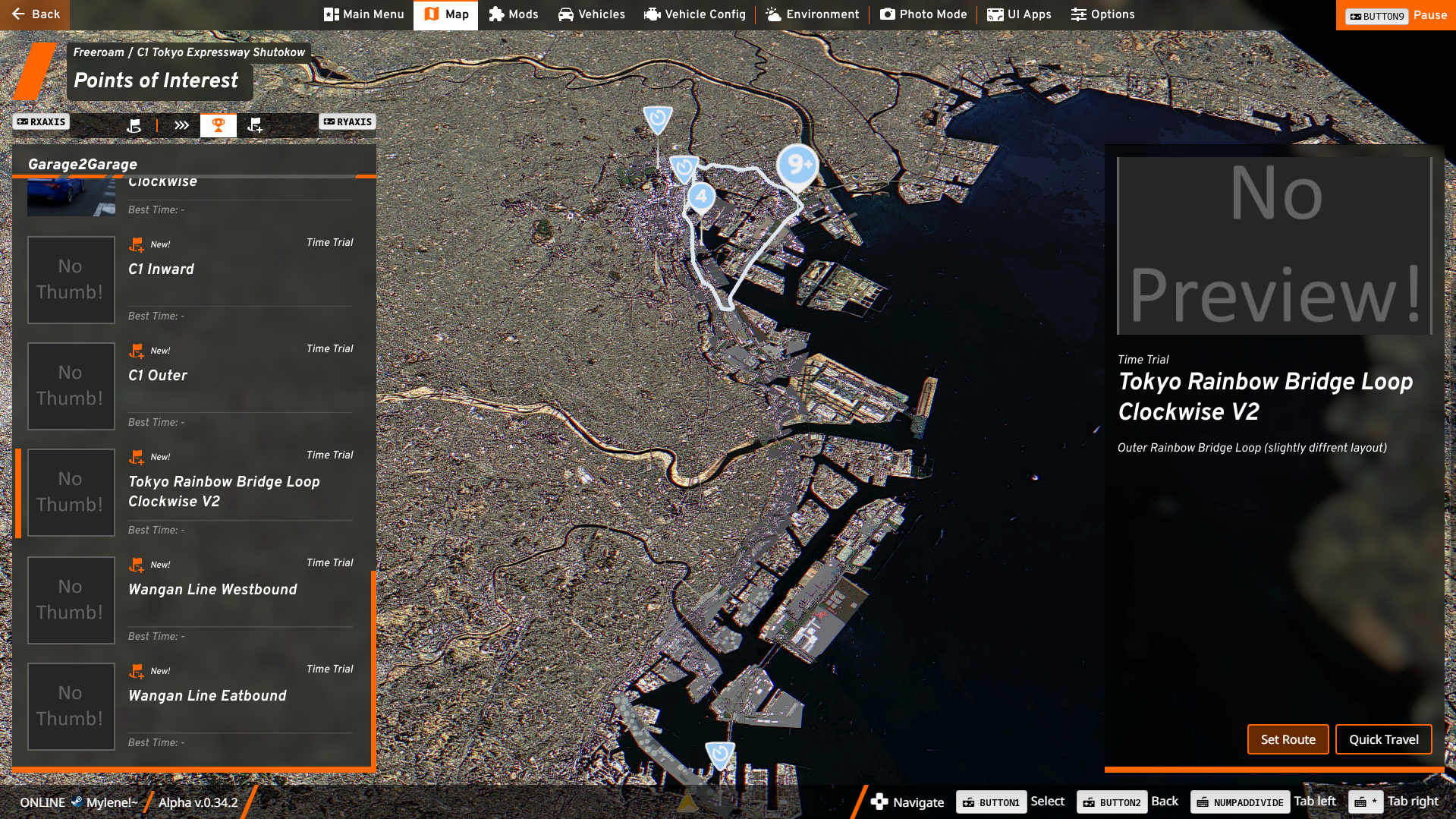Screen dimensions: 1456x819
Task: Select the 9+ cluster map marker
Action: 797,166
